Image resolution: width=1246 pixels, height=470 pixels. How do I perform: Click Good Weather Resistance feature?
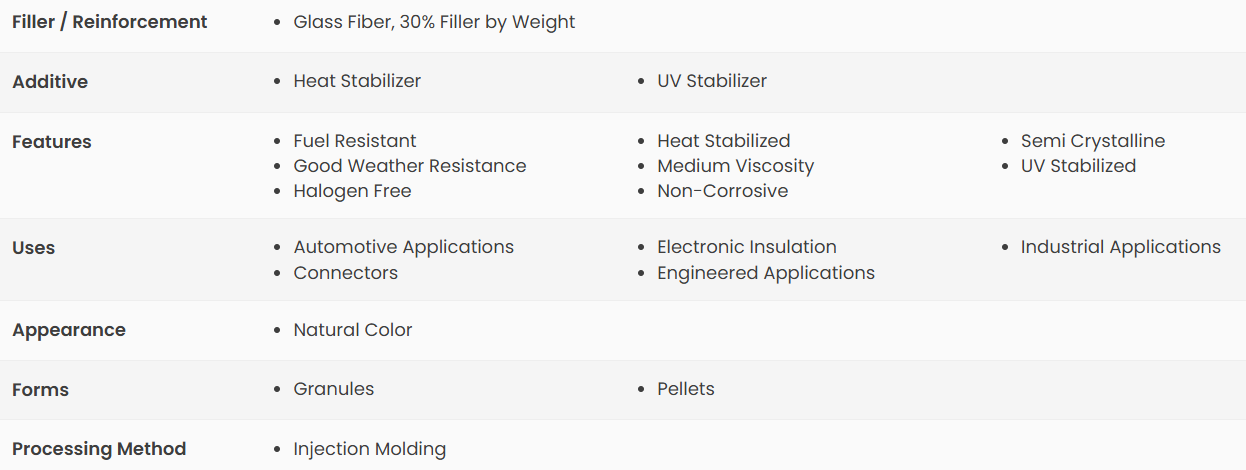[410, 166]
